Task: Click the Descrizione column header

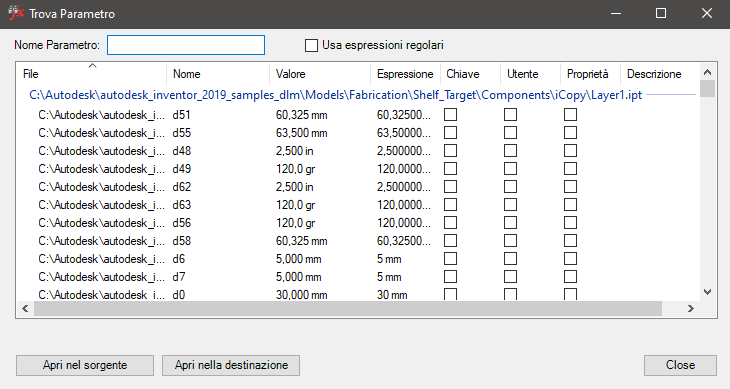Action: (x=659, y=74)
